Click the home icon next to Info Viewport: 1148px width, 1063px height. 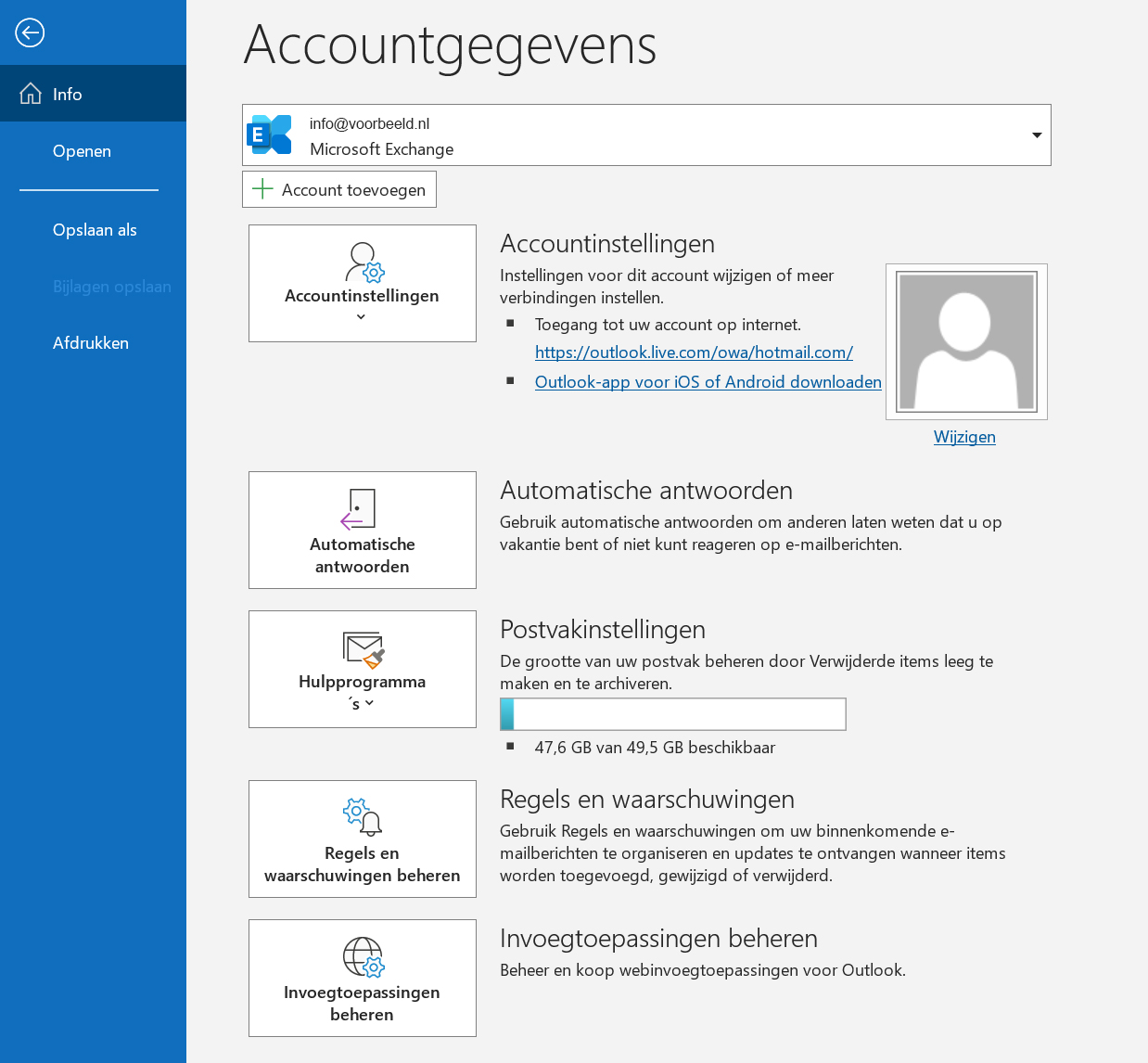[x=31, y=94]
